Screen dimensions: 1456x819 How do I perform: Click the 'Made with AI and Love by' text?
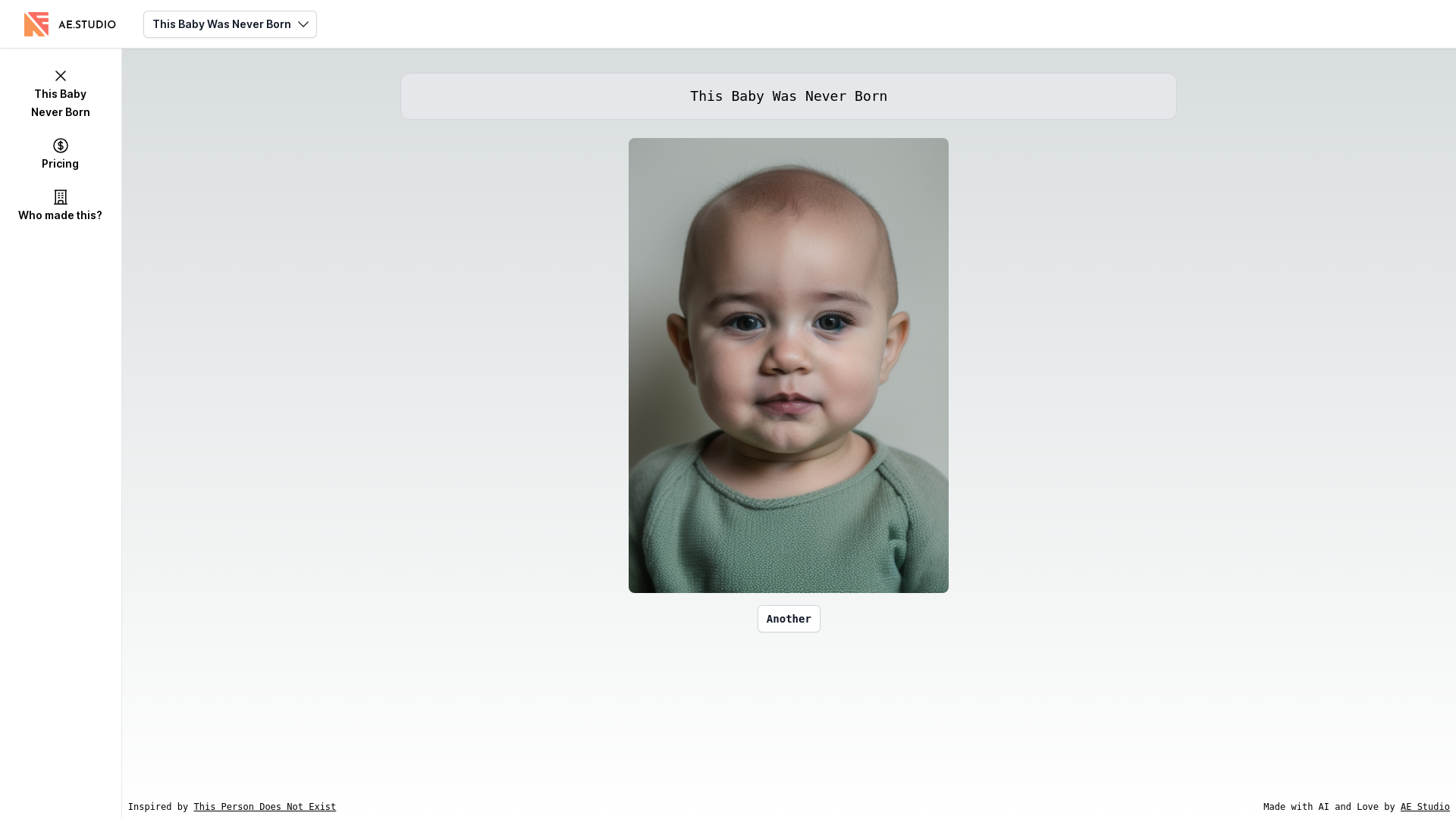click(x=1329, y=807)
